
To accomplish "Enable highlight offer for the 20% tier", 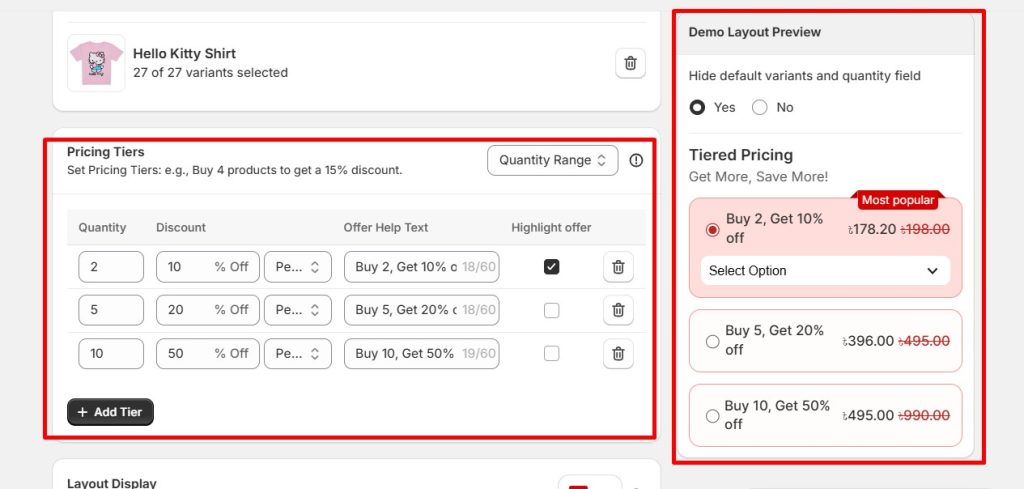I will pos(552,310).
